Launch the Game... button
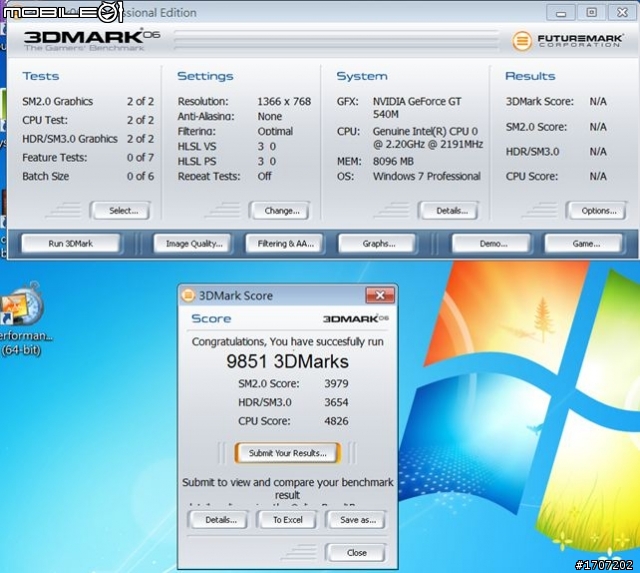This screenshot has height=573, width=640. coord(584,244)
